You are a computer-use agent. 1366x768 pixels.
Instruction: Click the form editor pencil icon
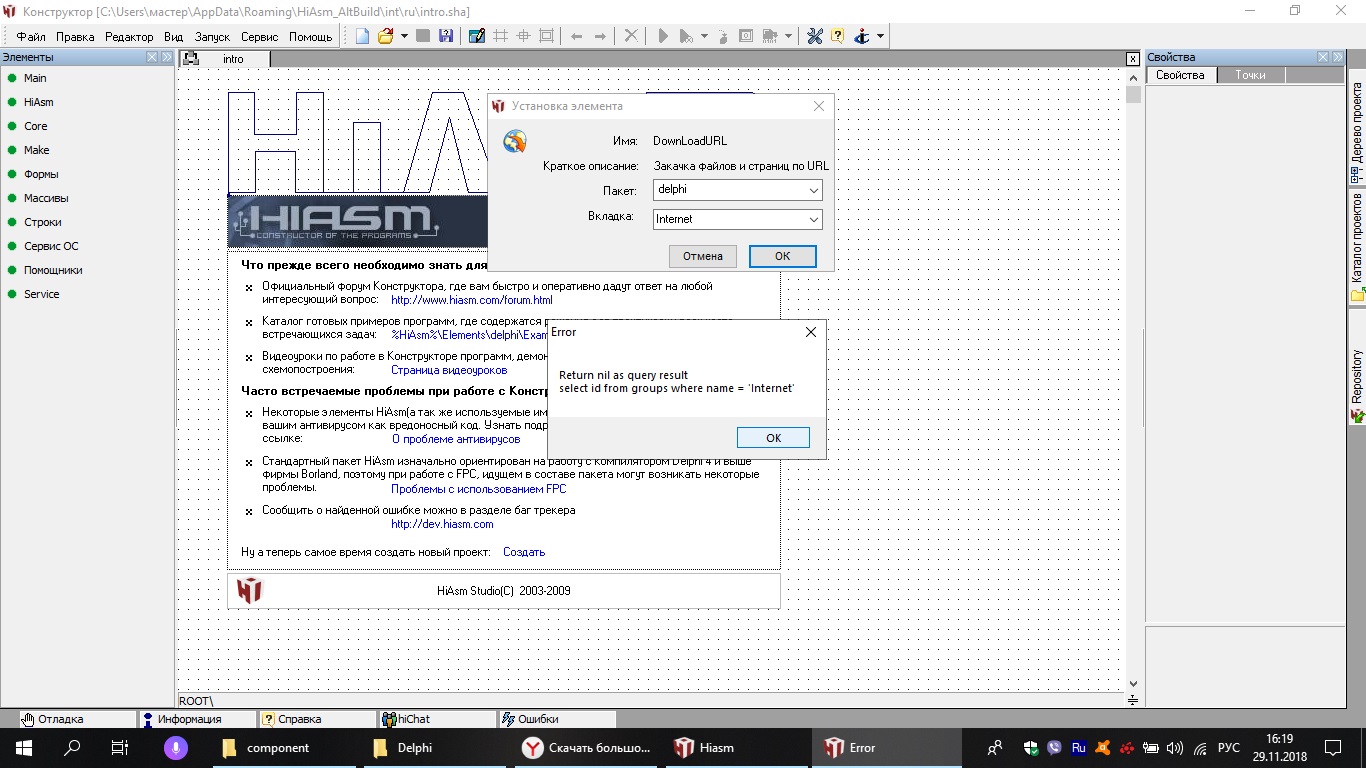477,36
